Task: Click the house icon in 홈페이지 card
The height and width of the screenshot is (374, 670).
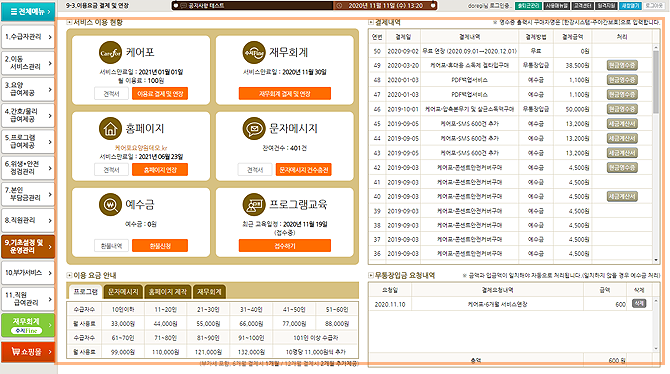Action: (110, 129)
